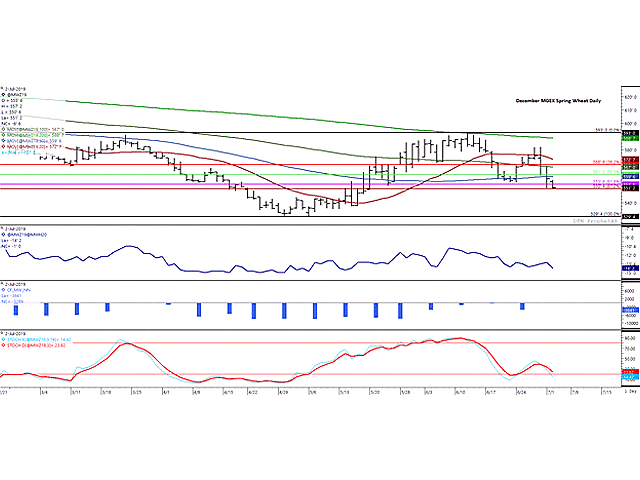The image size is (640, 480).
Task: Click the 529'4 (100.0%) retracement label
Action: pos(606,214)
